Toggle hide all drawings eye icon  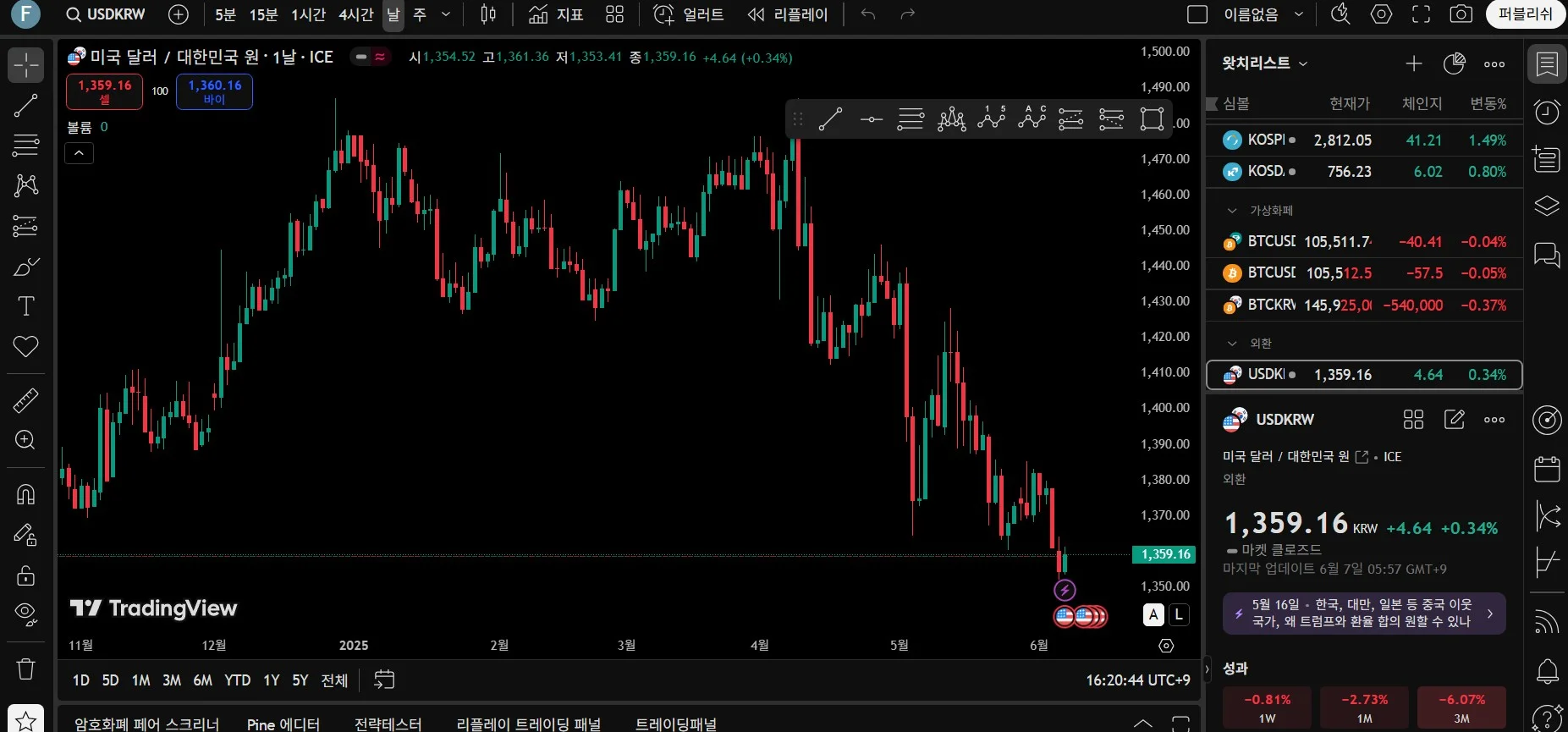tap(25, 615)
